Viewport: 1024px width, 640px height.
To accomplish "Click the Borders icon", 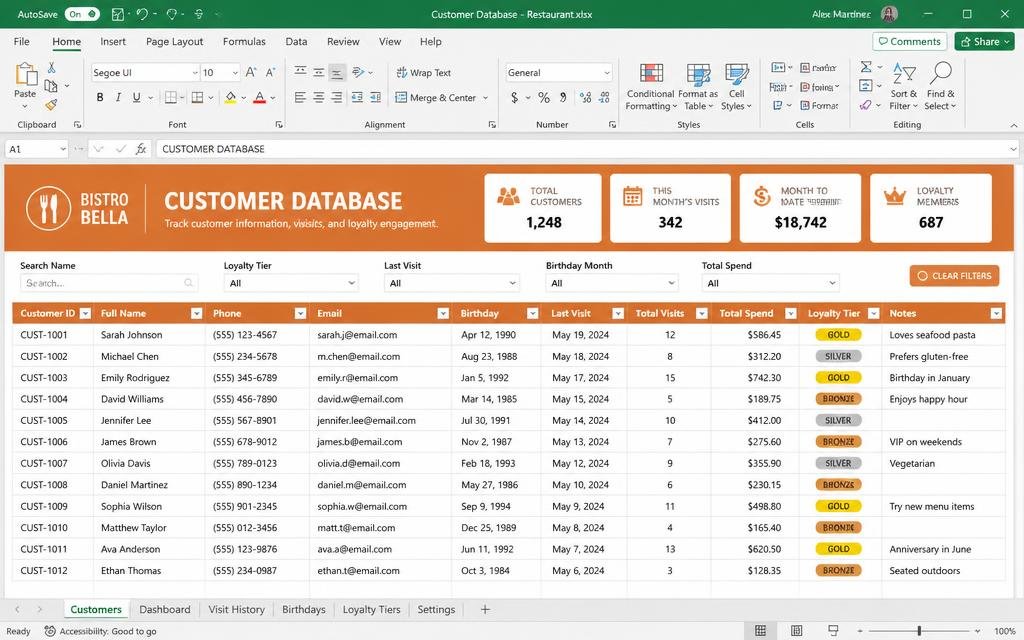I will [171, 97].
